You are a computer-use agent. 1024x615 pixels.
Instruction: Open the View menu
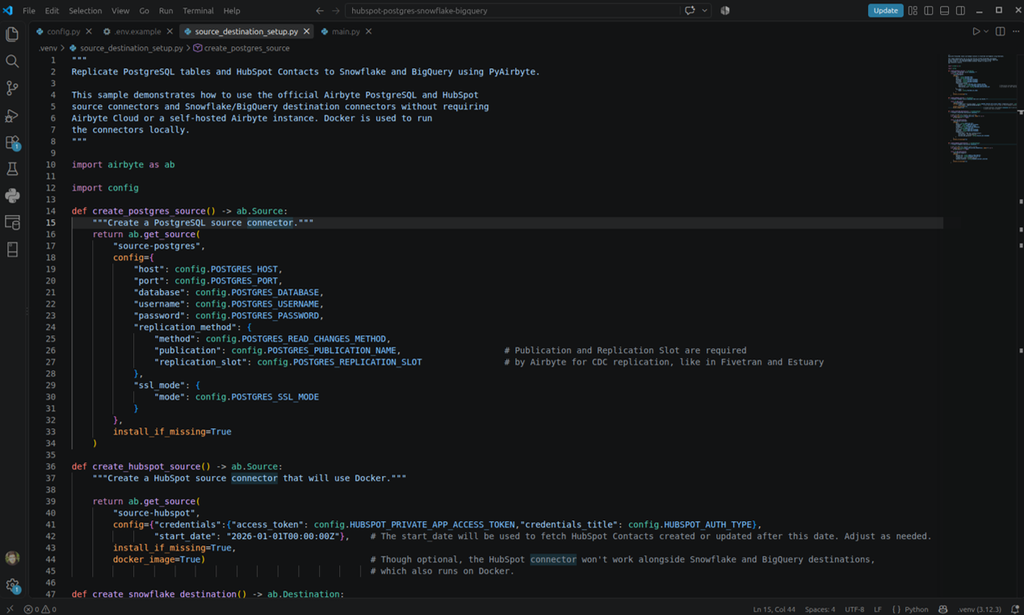[120, 10]
